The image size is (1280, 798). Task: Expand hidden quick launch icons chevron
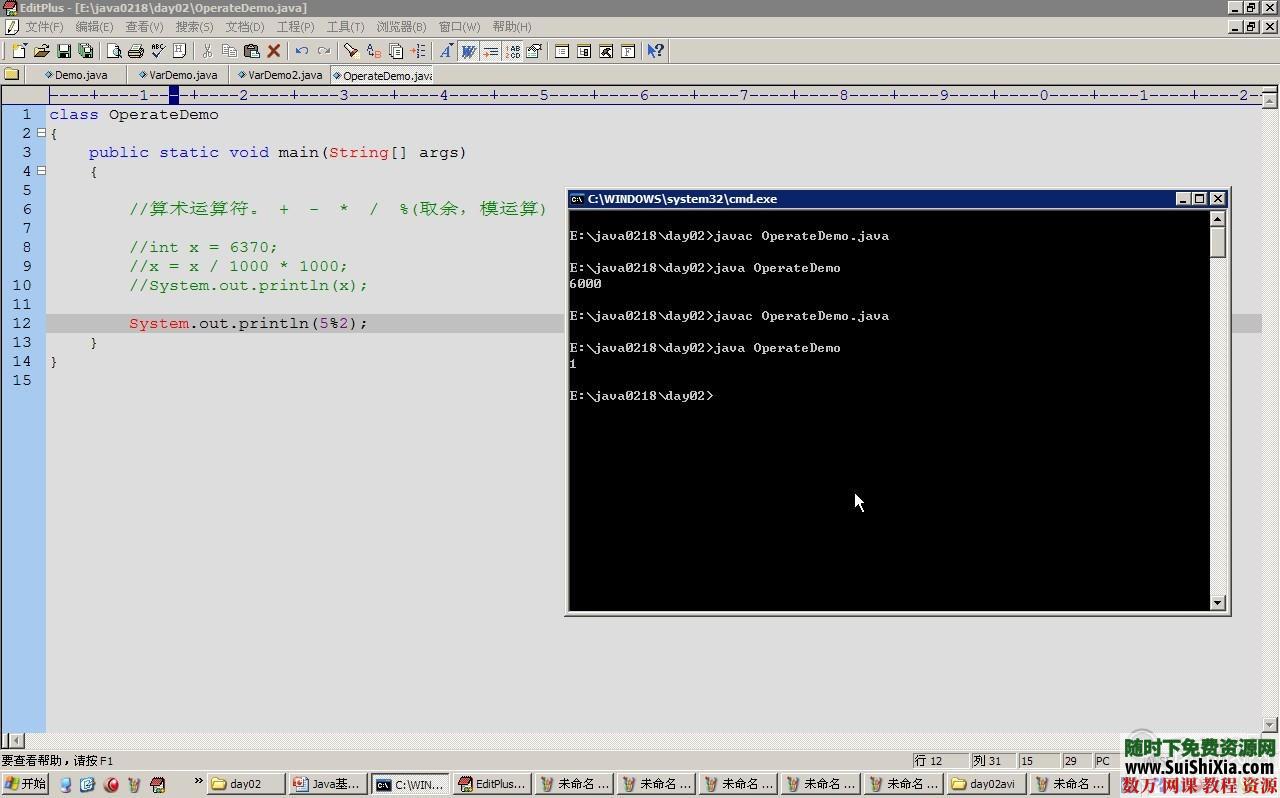click(198, 782)
